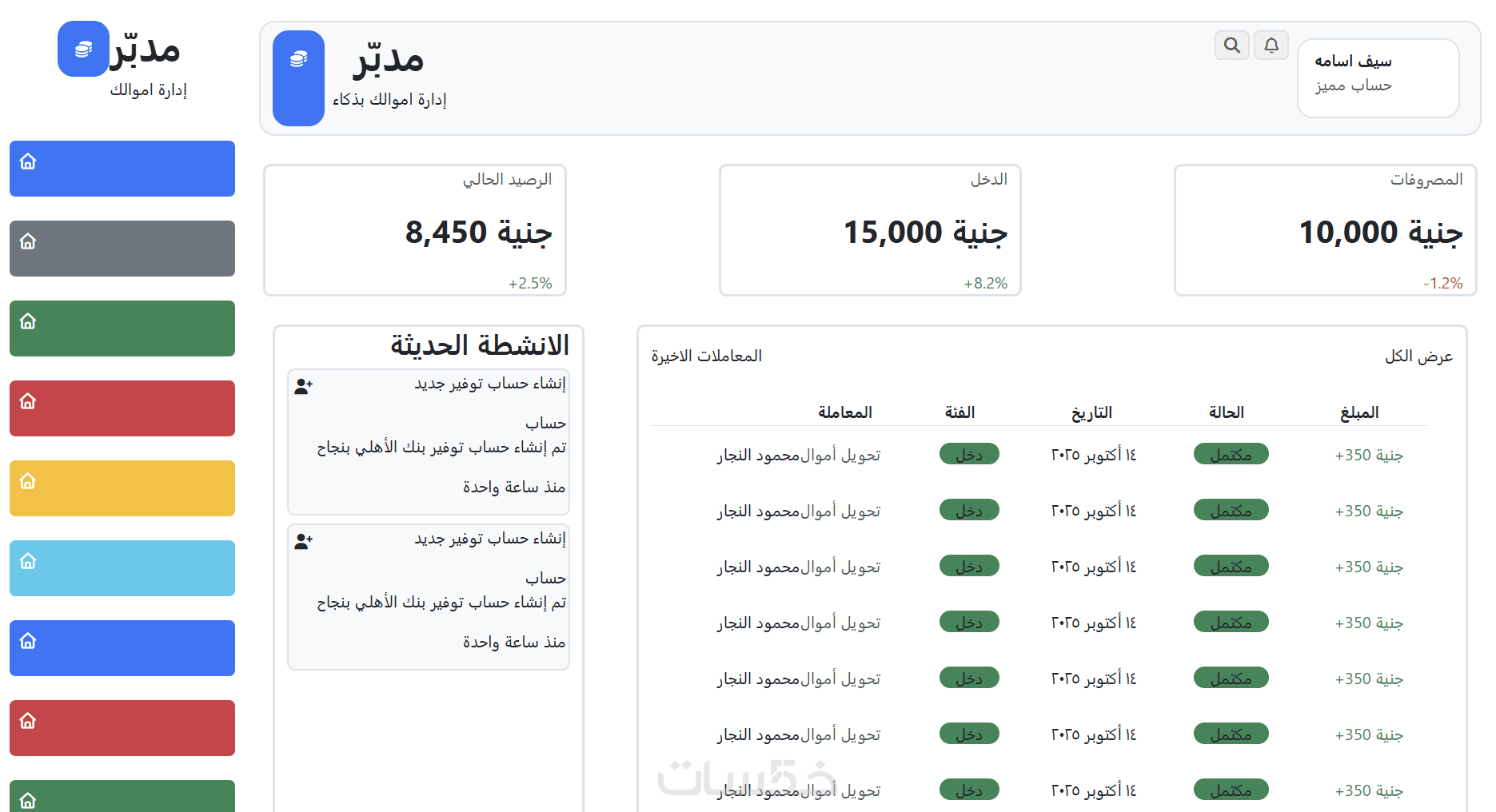
Task: Click home icon on yellow sidebar button
Action: point(28,481)
